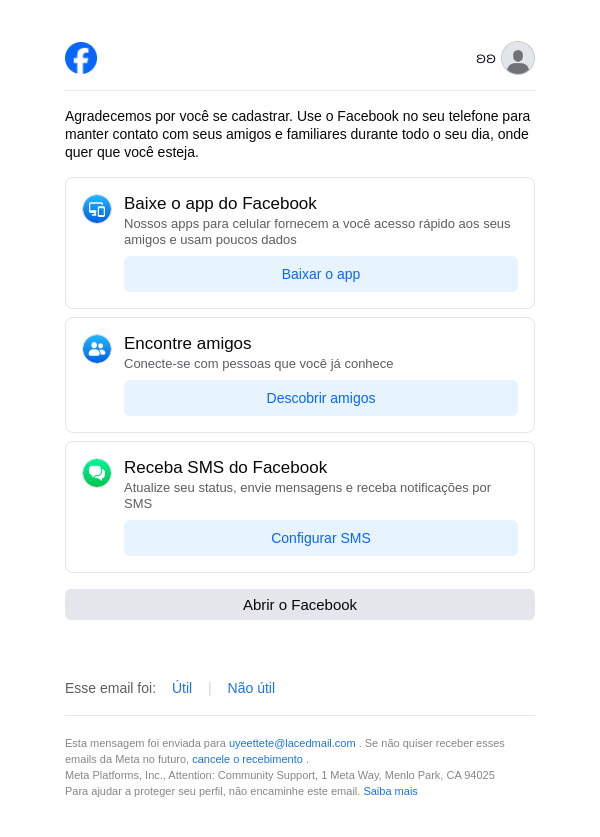Image resolution: width=600 pixels, height=837 pixels.
Task: Click the Facebook logo icon
Action: point(81,58)
